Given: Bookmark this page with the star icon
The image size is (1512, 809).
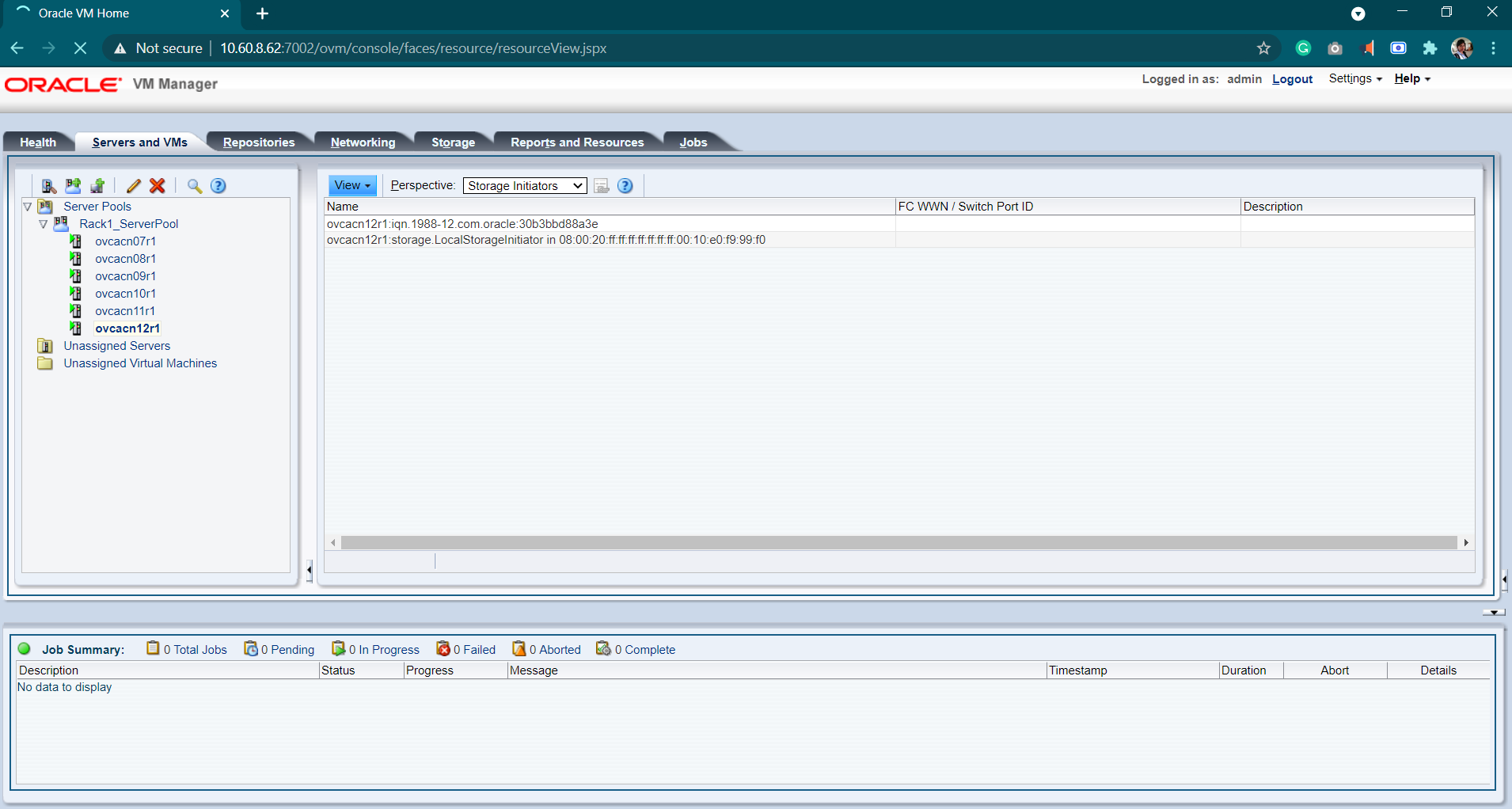Looking at the screenshot, I should (1263, 48).
